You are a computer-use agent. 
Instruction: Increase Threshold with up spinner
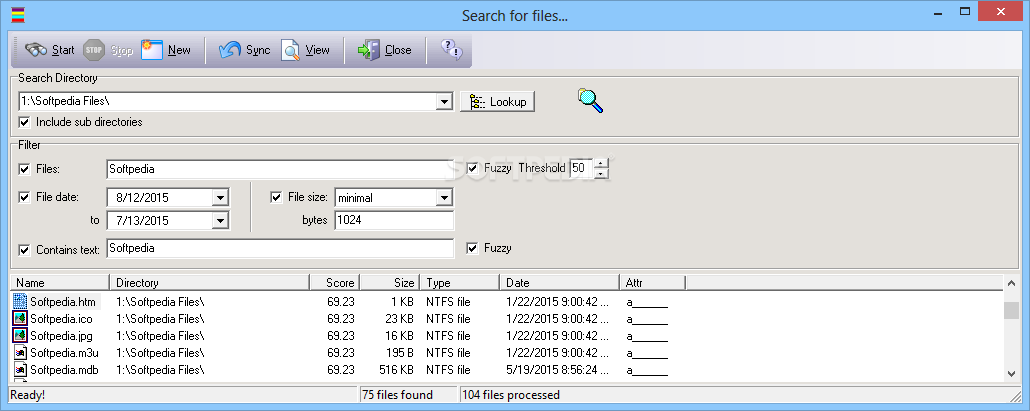tap(601, 163)
